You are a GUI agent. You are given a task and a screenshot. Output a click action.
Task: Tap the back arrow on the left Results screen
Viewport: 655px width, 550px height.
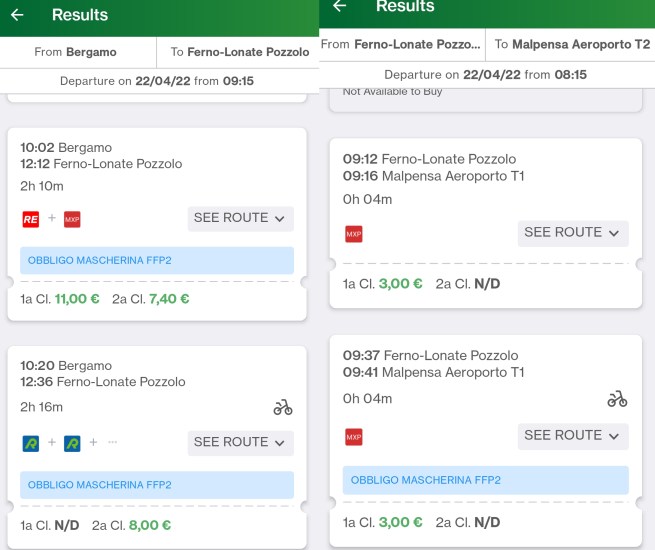(x=17, y=15)
